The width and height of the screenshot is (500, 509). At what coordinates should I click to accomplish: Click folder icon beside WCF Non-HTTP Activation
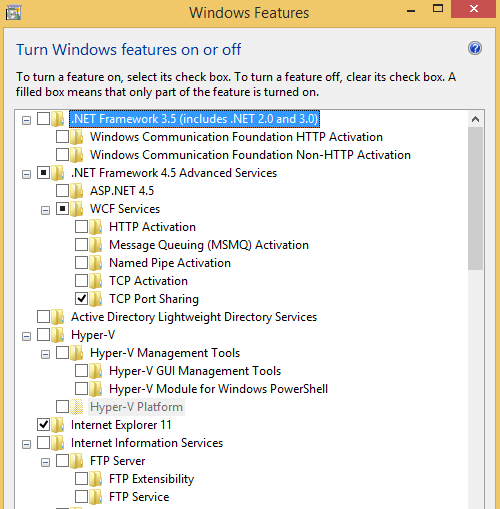tap(77, 155)
